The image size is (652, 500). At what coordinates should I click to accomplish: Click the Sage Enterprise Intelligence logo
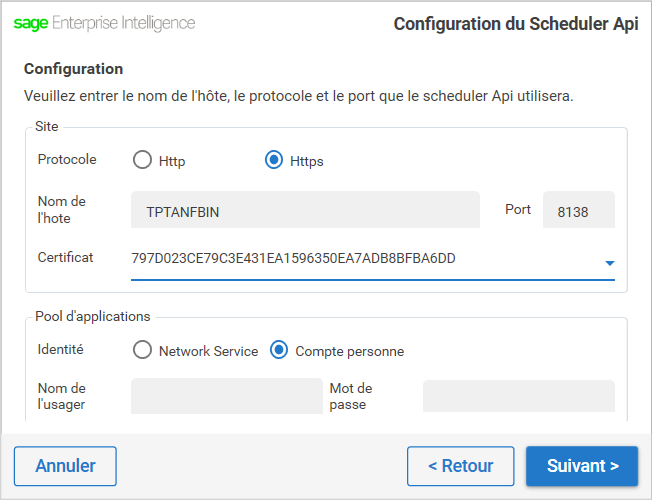(x=104, y=23)
